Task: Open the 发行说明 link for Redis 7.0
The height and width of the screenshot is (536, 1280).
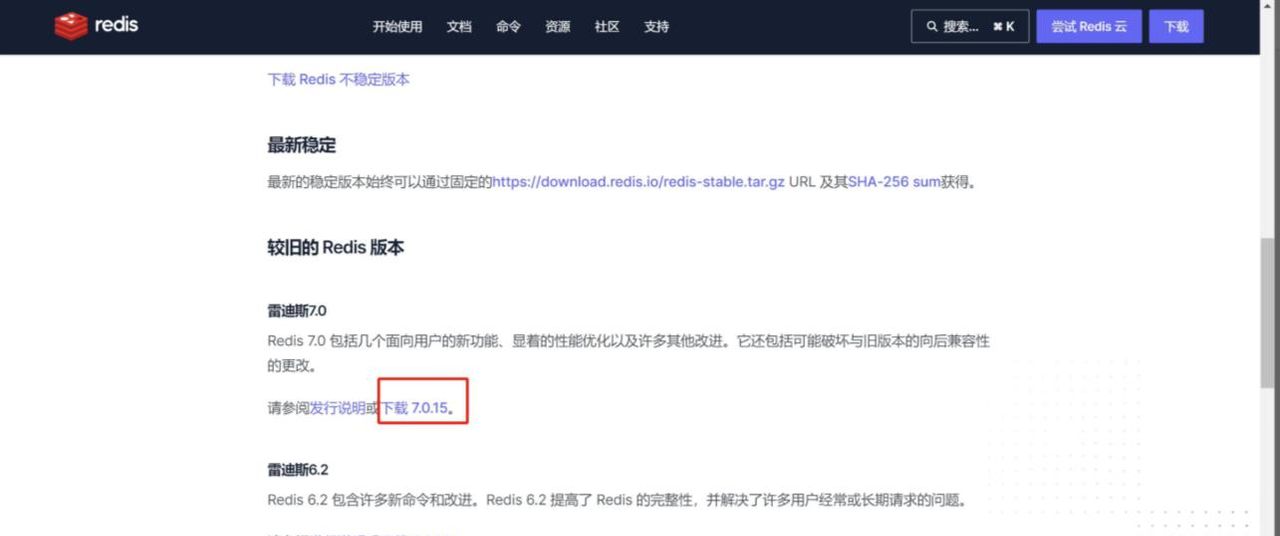Action: (x=337, y=408)
